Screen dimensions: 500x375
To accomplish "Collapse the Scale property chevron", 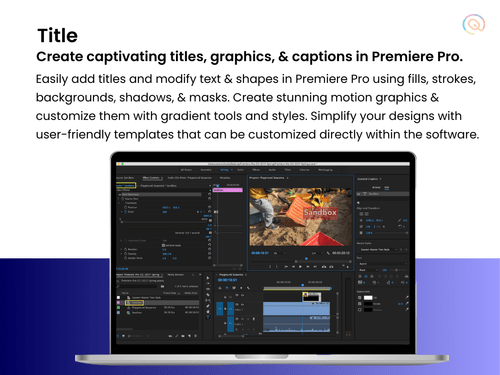I will (x=121, y=212).
